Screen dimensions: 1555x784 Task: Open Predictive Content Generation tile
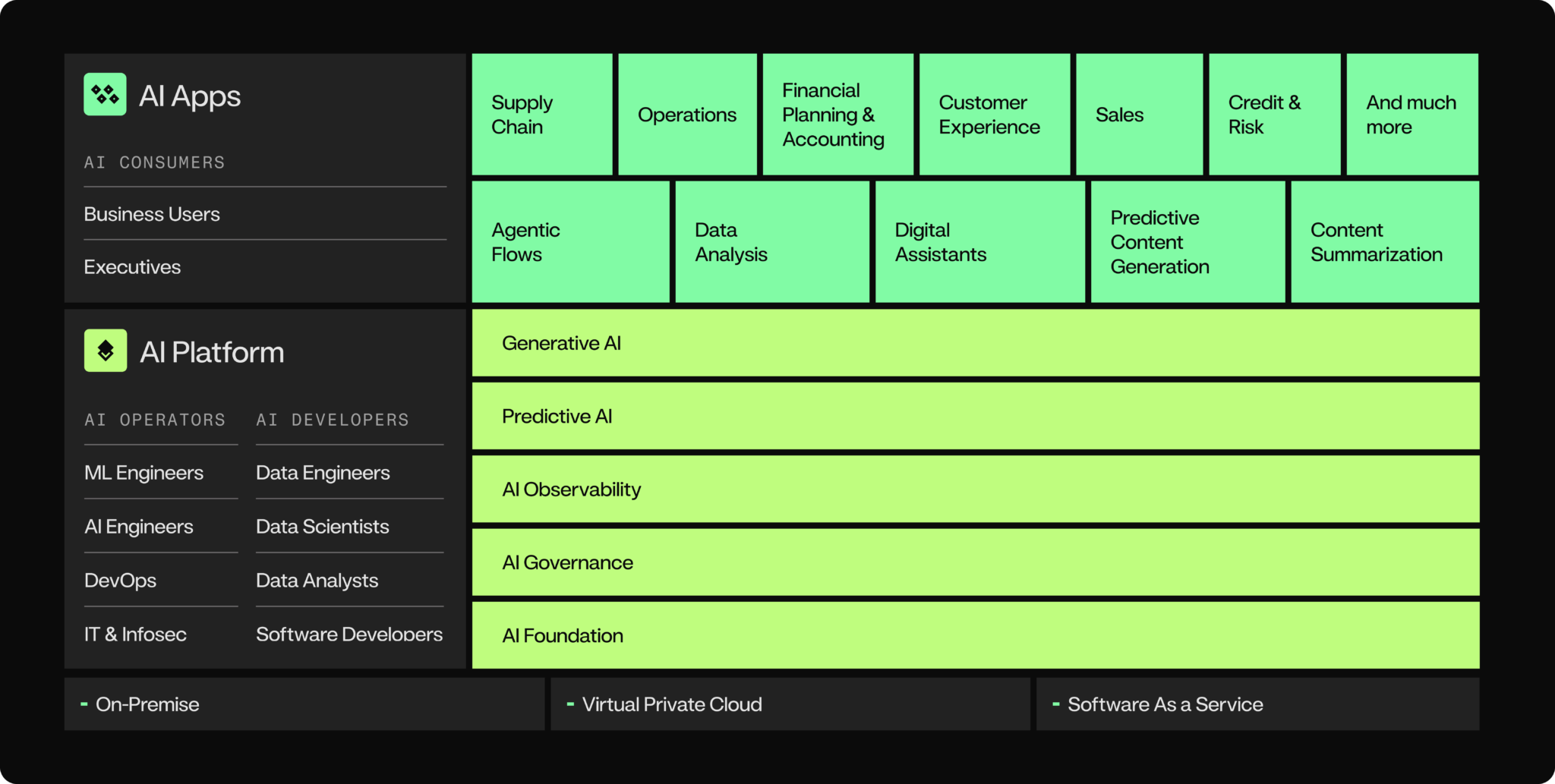point(1188,242)
